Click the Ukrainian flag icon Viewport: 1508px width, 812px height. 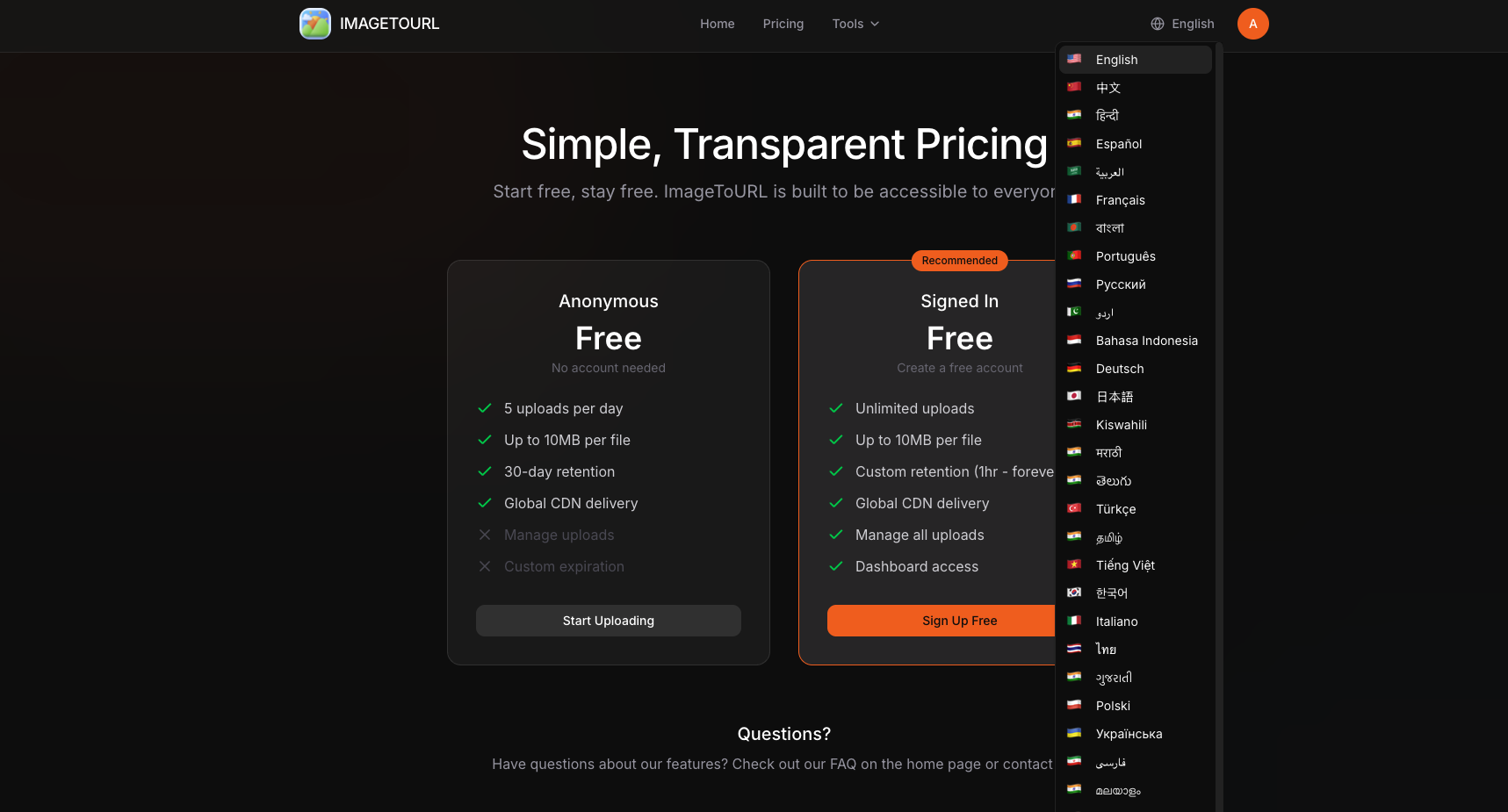(1074, 733)
